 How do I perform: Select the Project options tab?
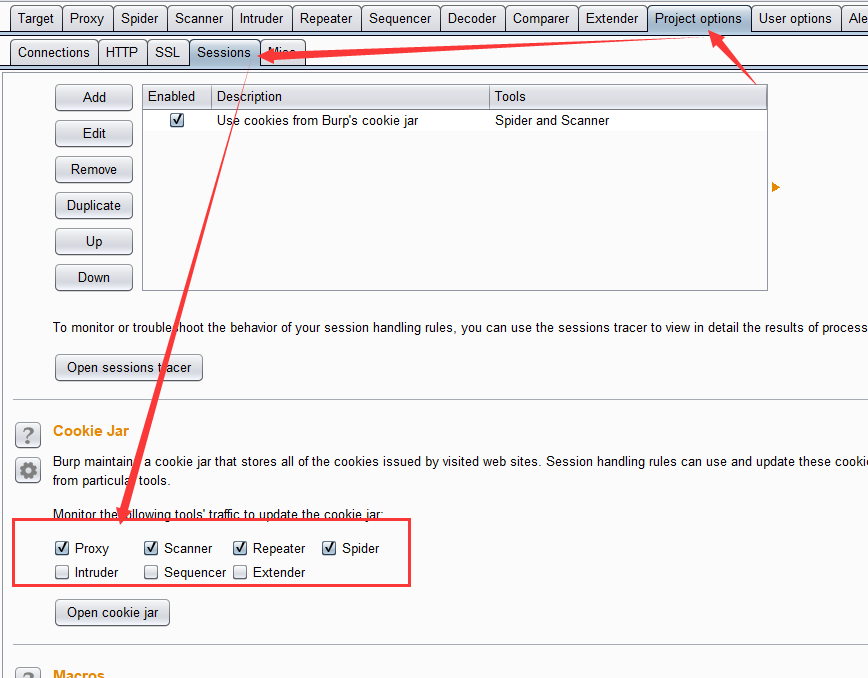click(x=698, y=18)
